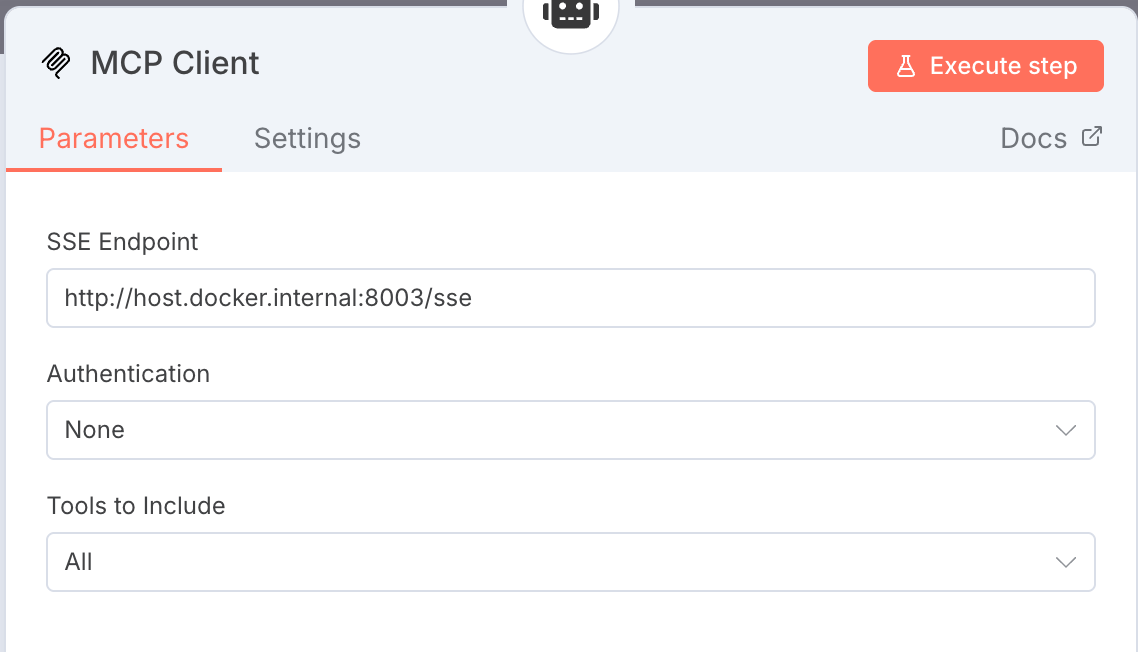The image size is (1138, 652).
Task: Focus the SSE Endpoint URL field
Action: coord(570,298)
